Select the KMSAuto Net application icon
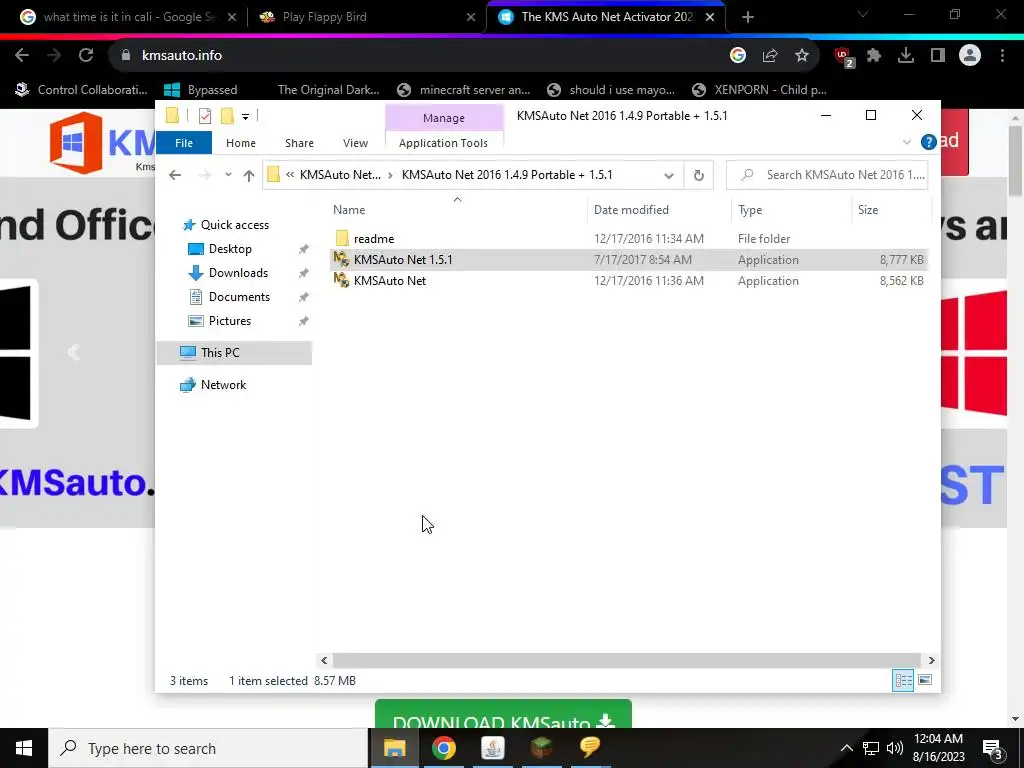Screen dimensions: 1024x768 tap(341, 281)
